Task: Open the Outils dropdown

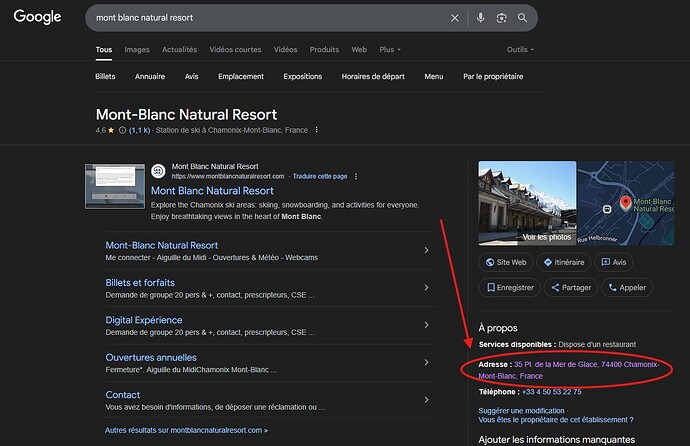Action: click(520, 50)
